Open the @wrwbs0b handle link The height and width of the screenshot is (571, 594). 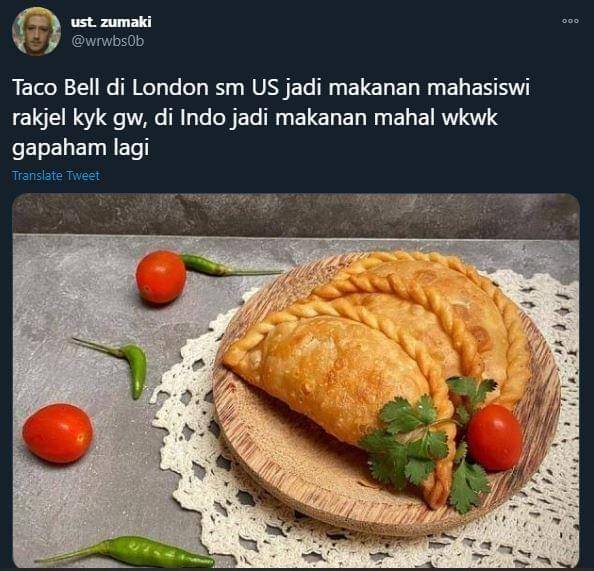108,41
